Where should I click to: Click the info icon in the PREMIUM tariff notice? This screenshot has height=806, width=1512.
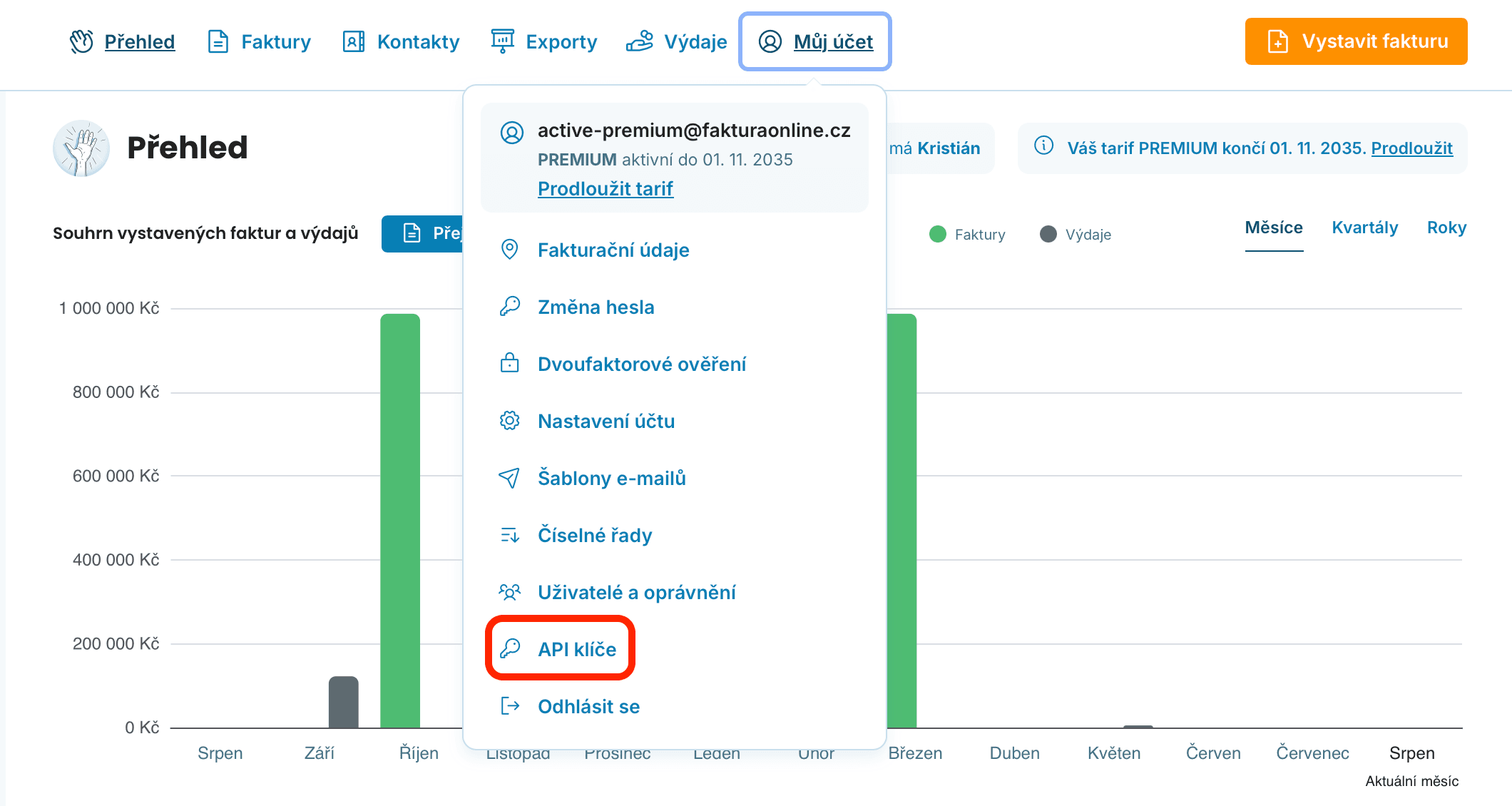1043,146
